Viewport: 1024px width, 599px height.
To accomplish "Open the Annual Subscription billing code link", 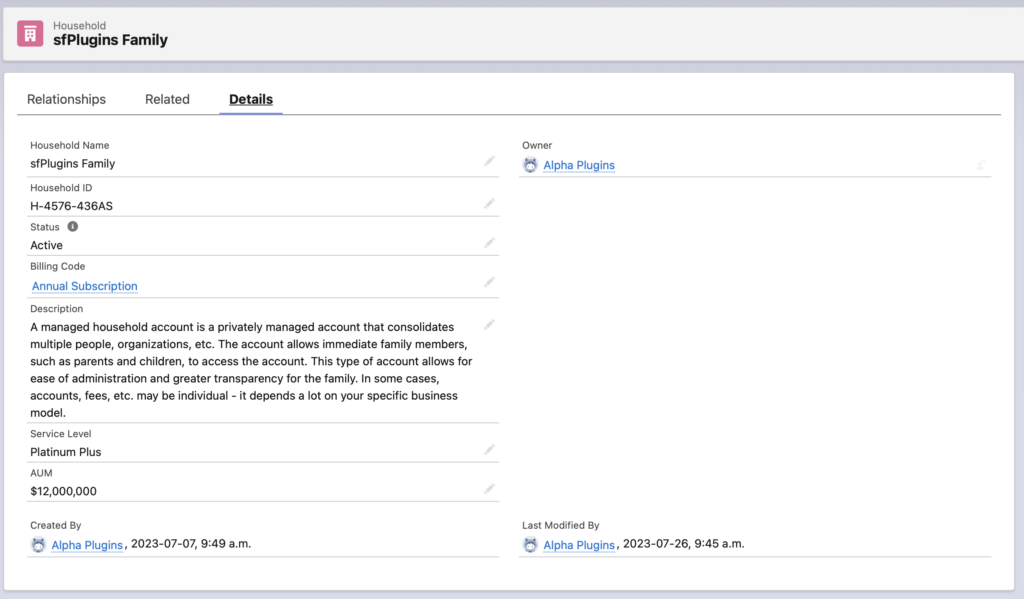I will 85,286.
